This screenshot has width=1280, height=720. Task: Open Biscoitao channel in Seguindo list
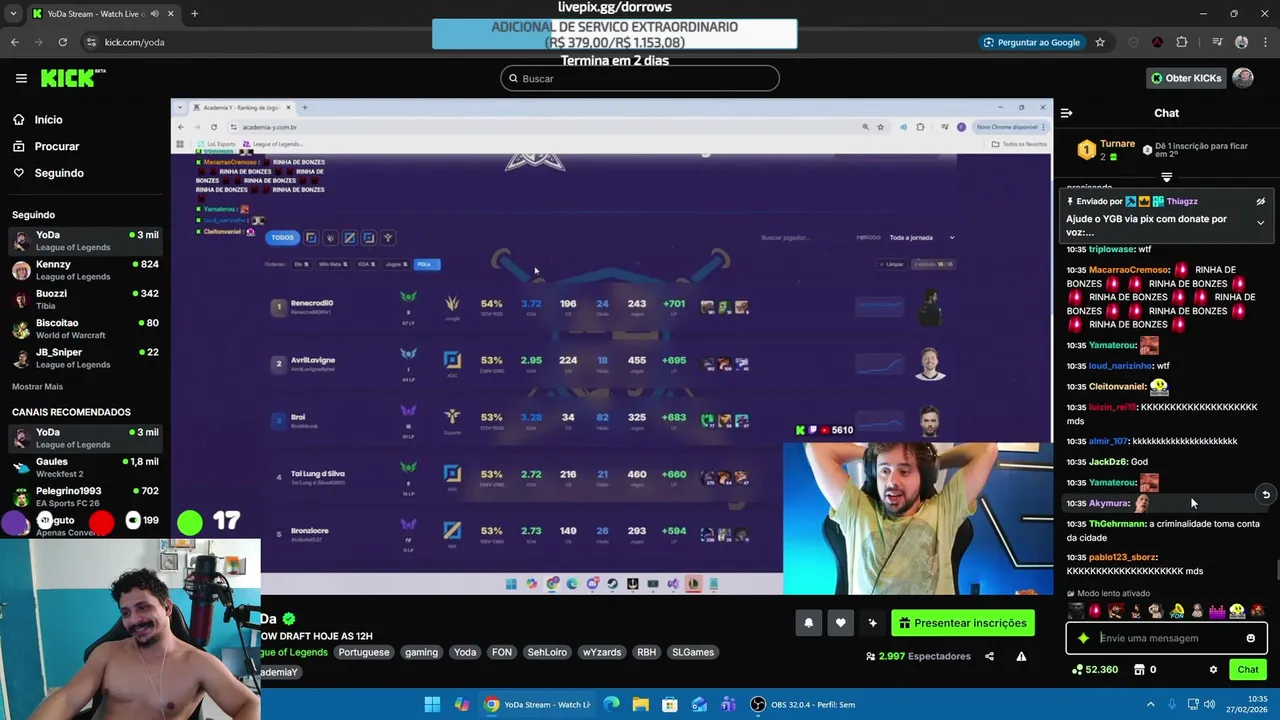85,329
